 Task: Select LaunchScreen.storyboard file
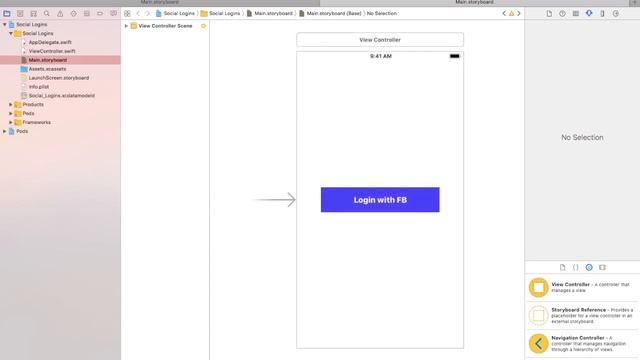coord(60,78)
